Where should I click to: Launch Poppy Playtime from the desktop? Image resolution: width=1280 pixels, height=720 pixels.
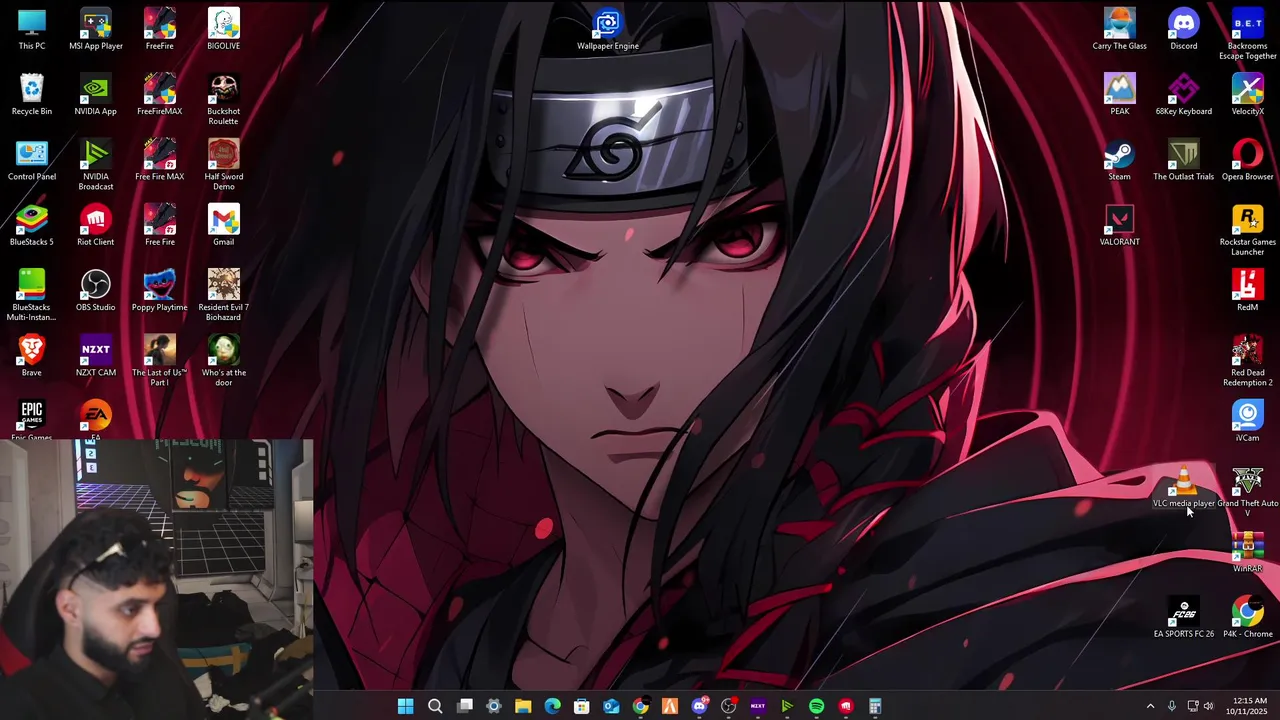(160, 290)
